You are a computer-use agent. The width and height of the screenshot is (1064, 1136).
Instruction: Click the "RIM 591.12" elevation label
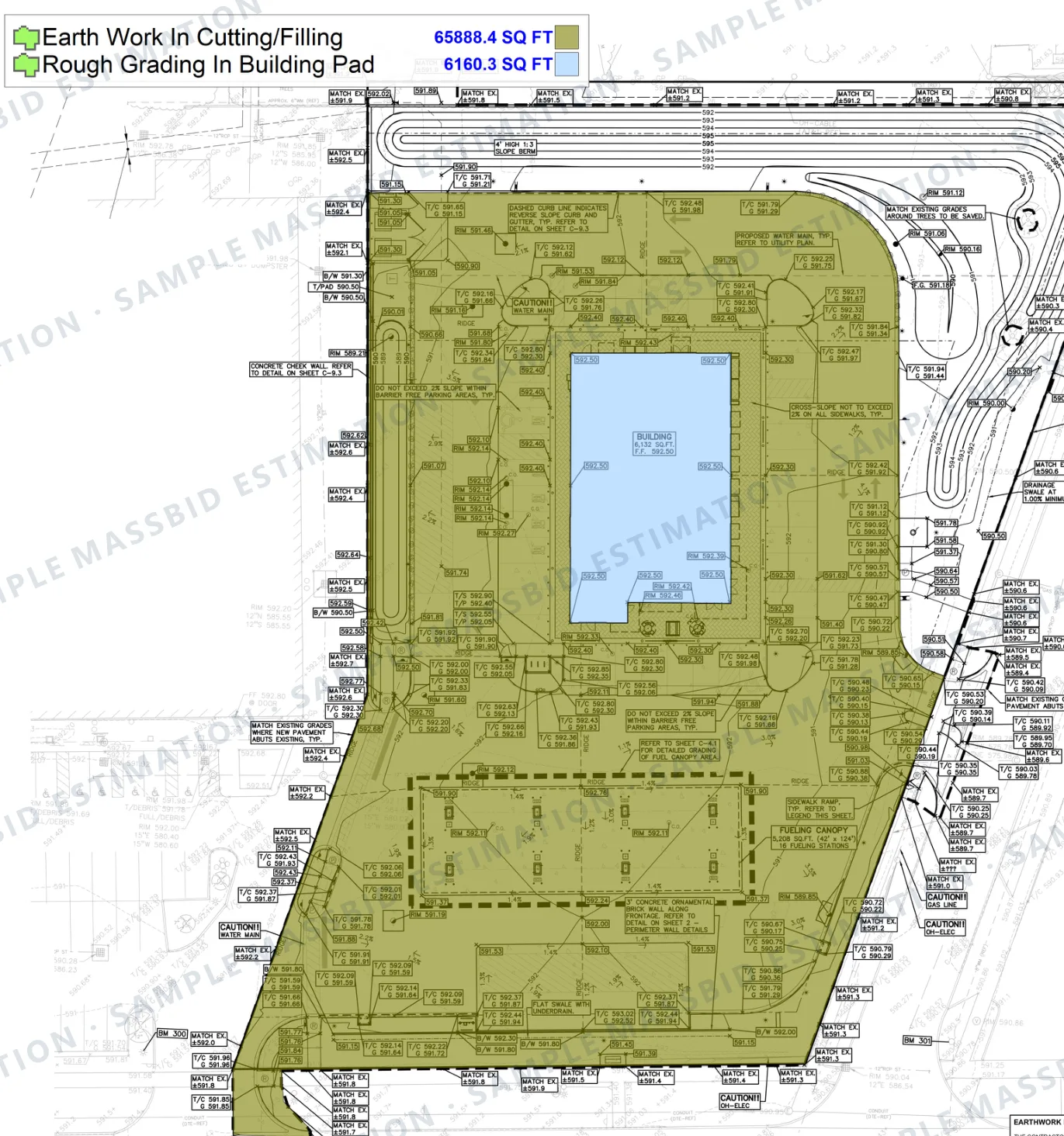945,192
